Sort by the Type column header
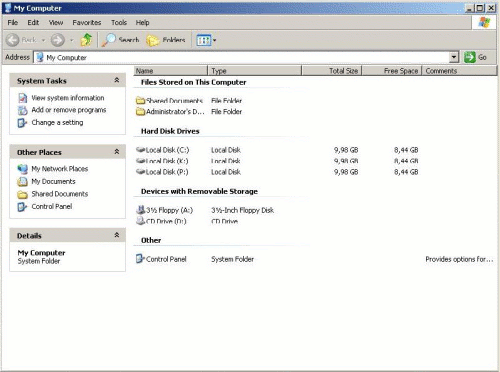This screenshot has width=500, height=372. pyautogui.click(x=255, y=71)
